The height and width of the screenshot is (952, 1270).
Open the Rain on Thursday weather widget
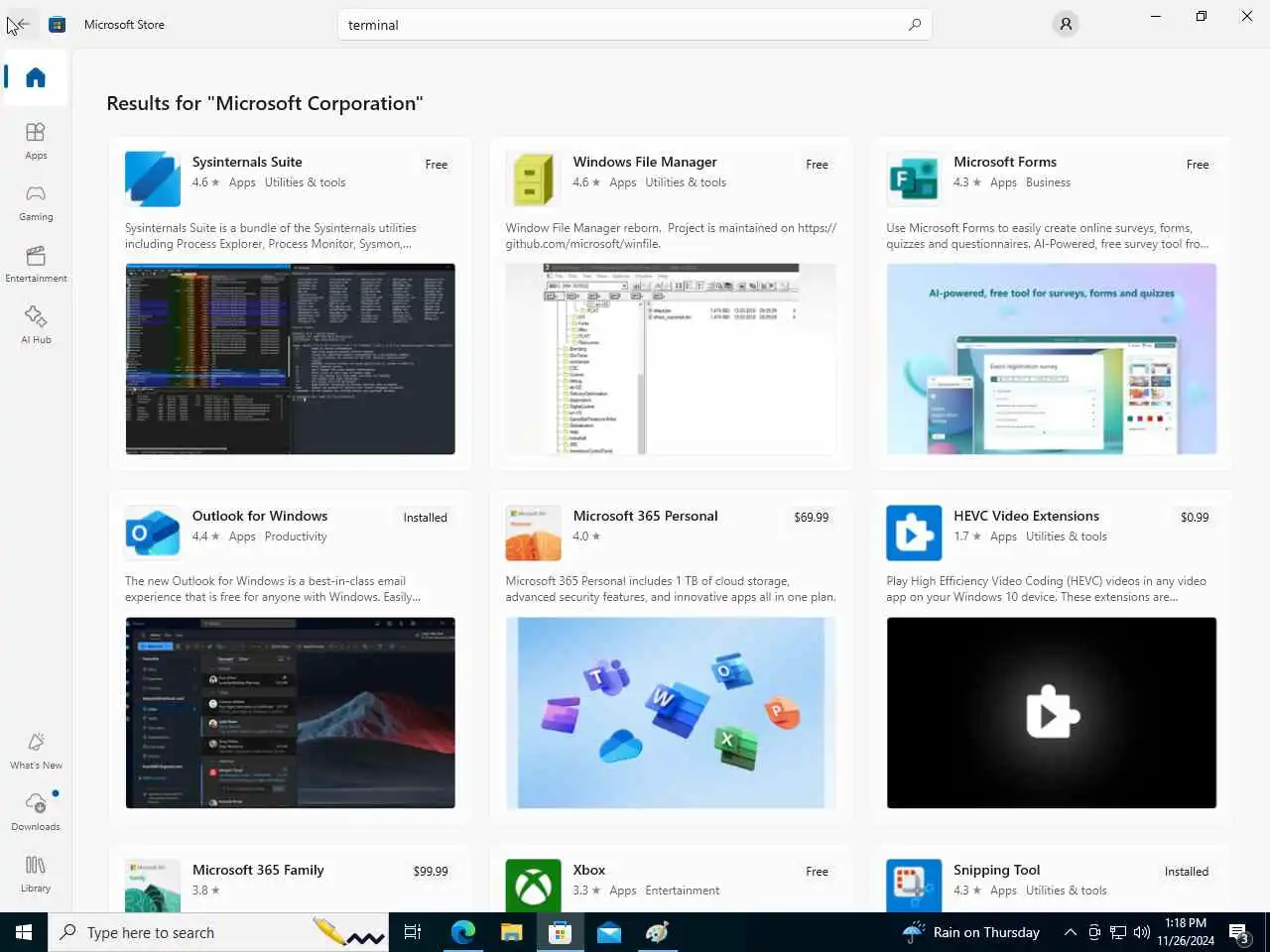tap(971, 932)
